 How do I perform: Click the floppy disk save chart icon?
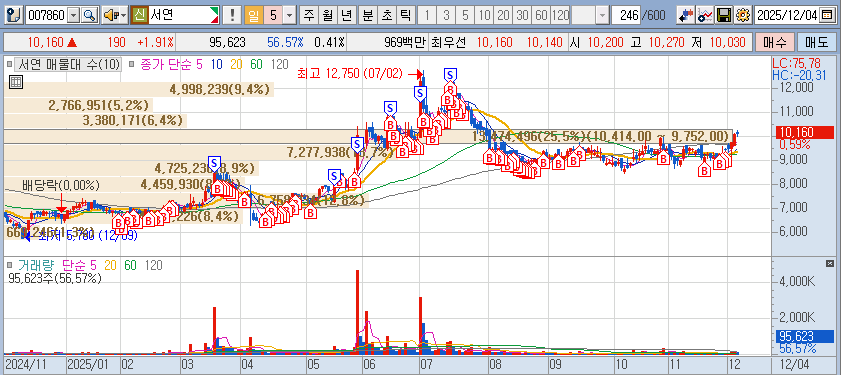pos(724,15)
